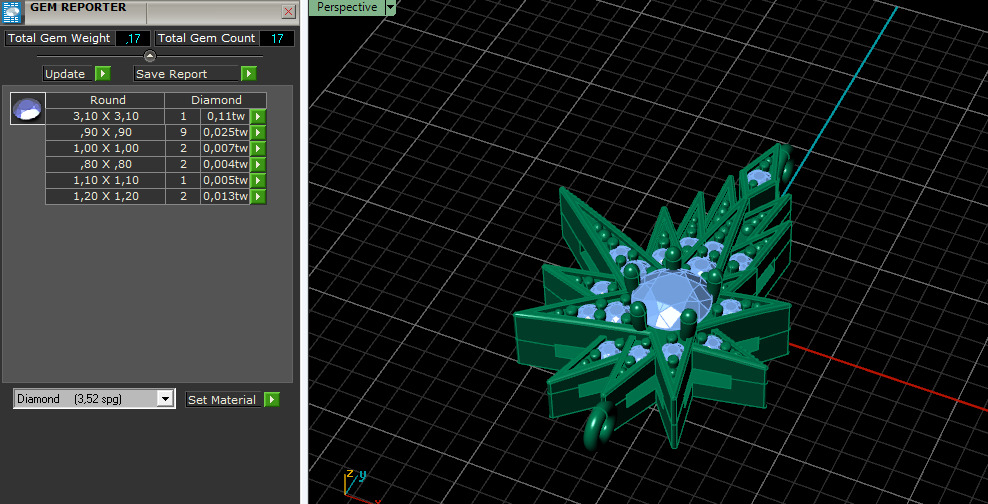Collapse the panel using the round arrow handle
This screenshot has width=988, height=504.
[150, 56]
